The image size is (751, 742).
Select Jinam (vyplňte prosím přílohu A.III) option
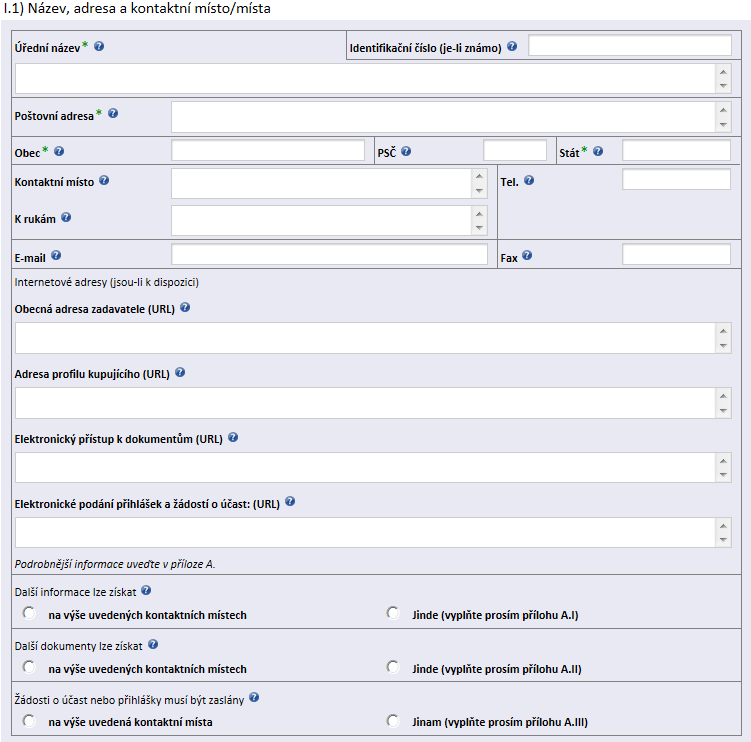[393, 720]
